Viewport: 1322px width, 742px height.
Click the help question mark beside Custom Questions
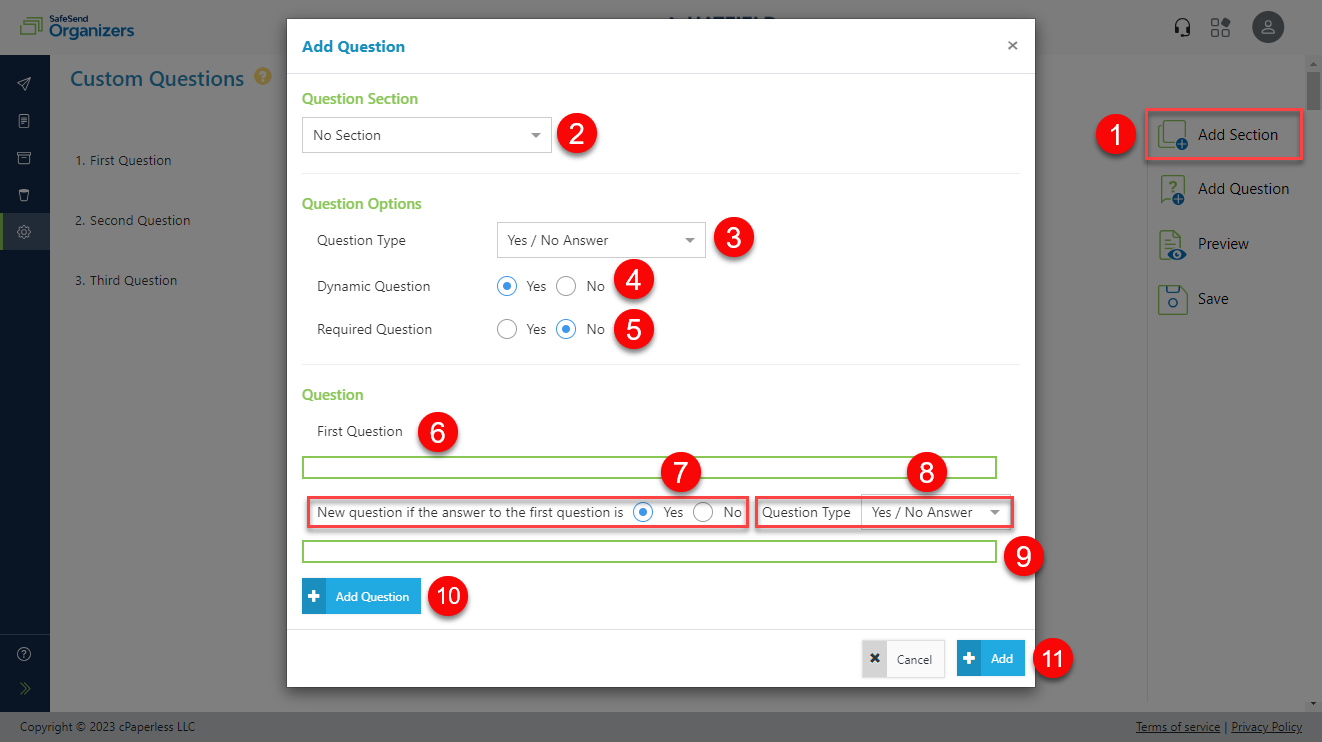[262, 78]
